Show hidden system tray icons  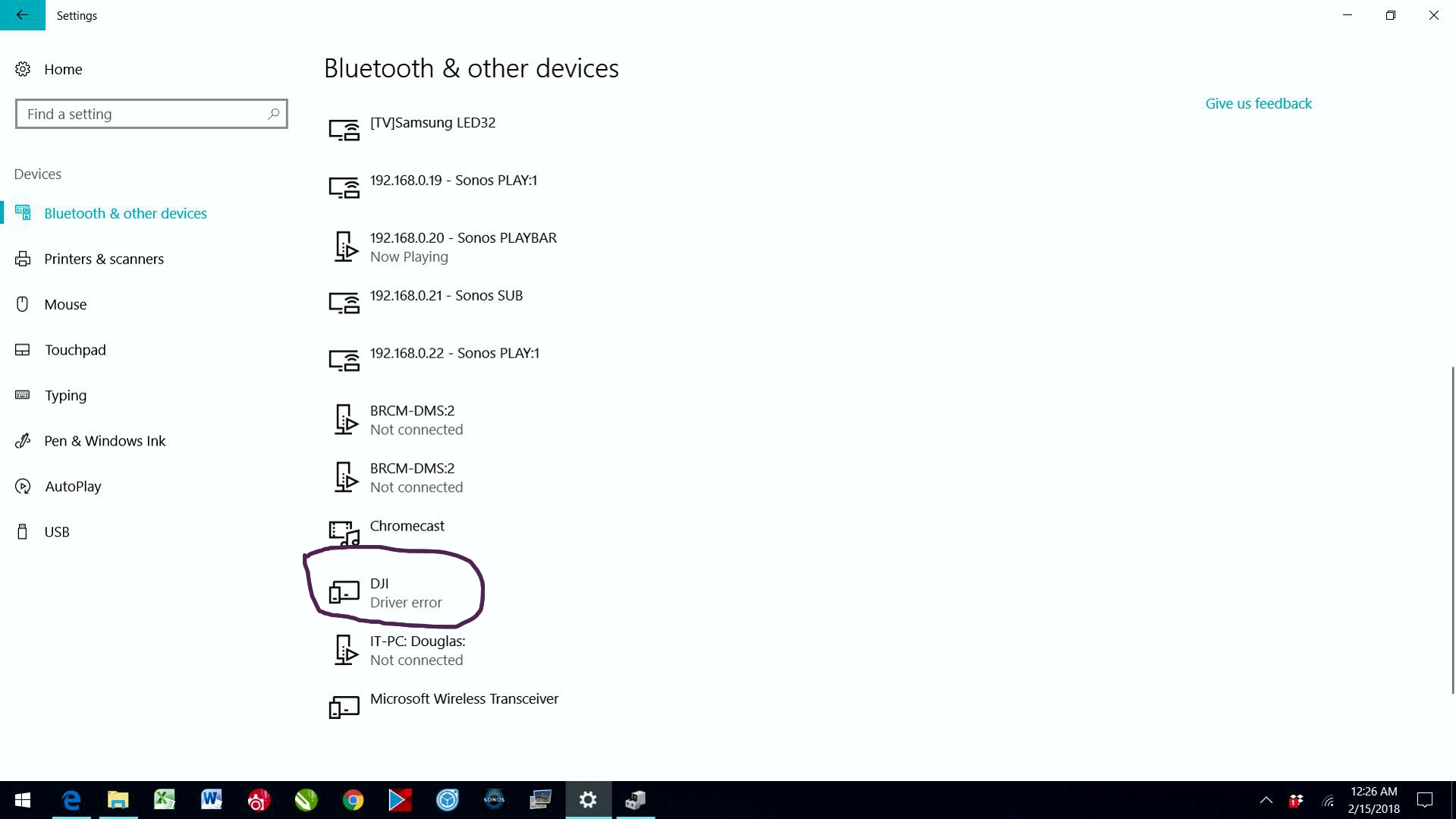coord(1266,800)
